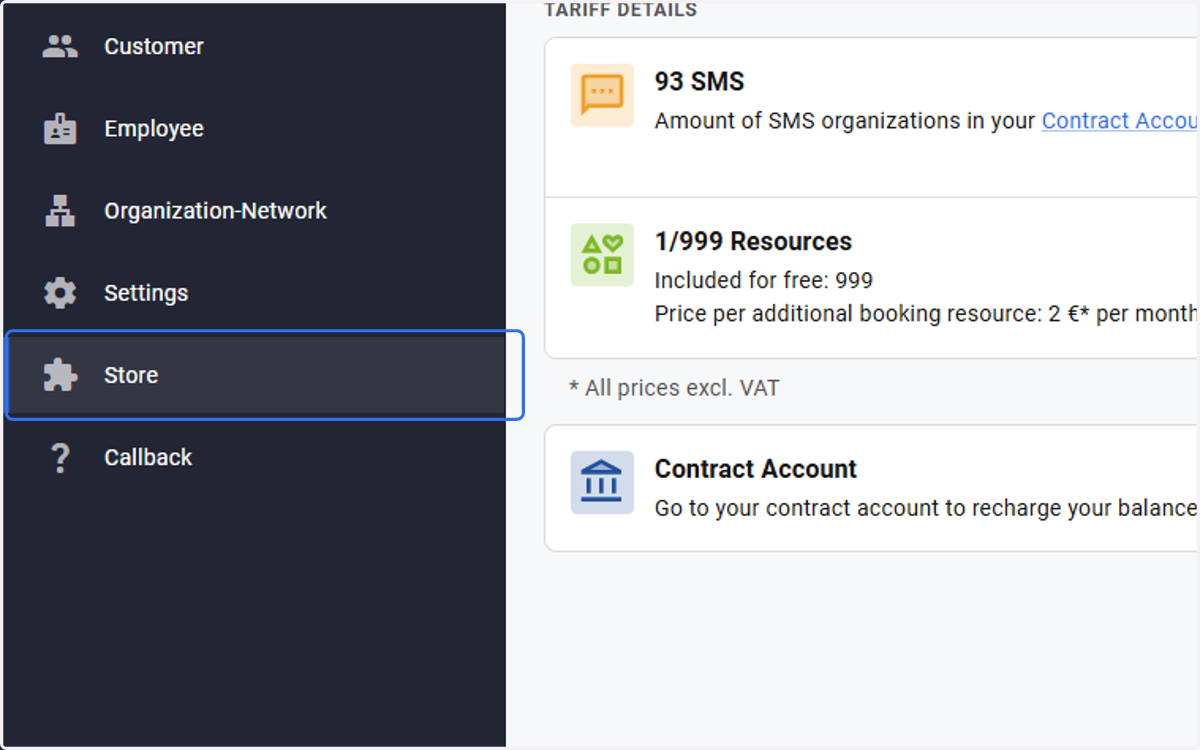The width and height of the screenshot is (1200, 750).
Task: Go to Organization-Network section
Action: [255, 211]
